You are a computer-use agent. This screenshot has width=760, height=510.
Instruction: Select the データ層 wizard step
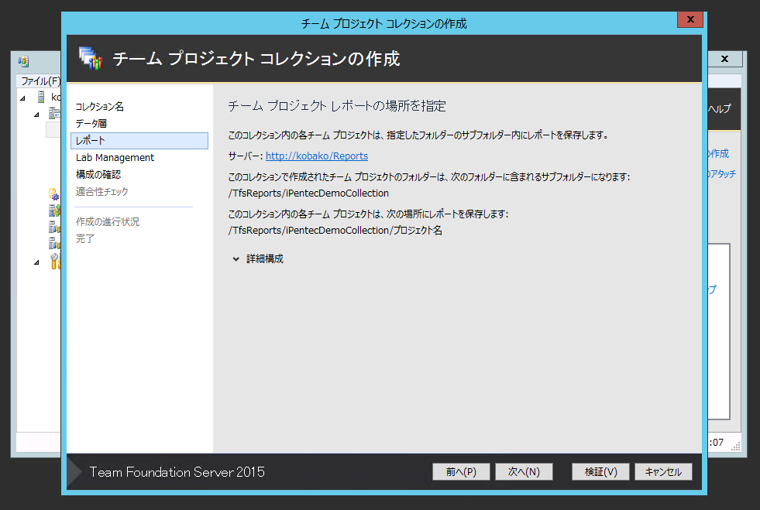(x=91, y=124)
